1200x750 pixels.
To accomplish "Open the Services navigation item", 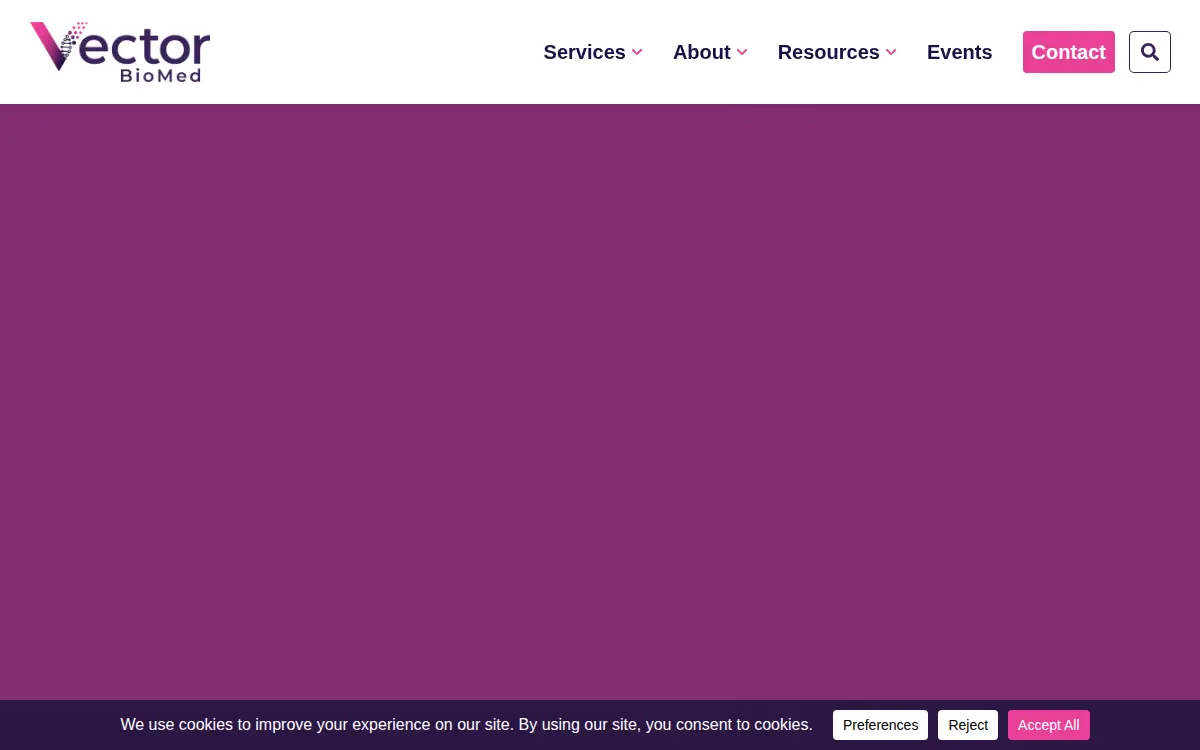I will pos(585,52).
